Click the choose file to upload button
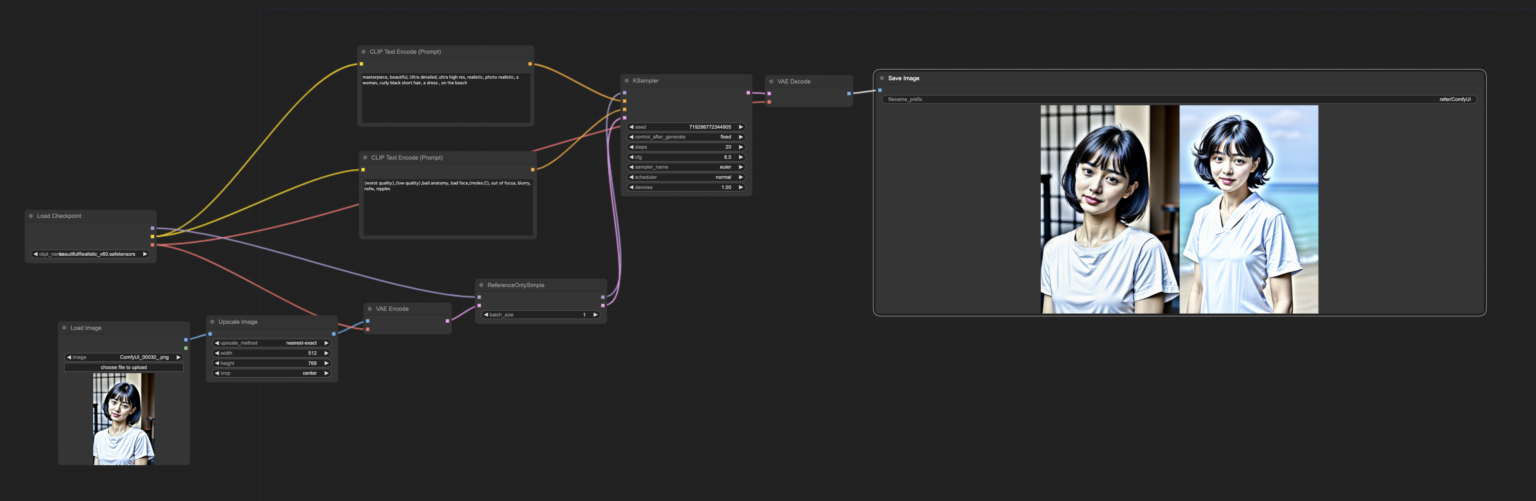Viewport: 1536px width, 501px height. [x=124, y=367]
